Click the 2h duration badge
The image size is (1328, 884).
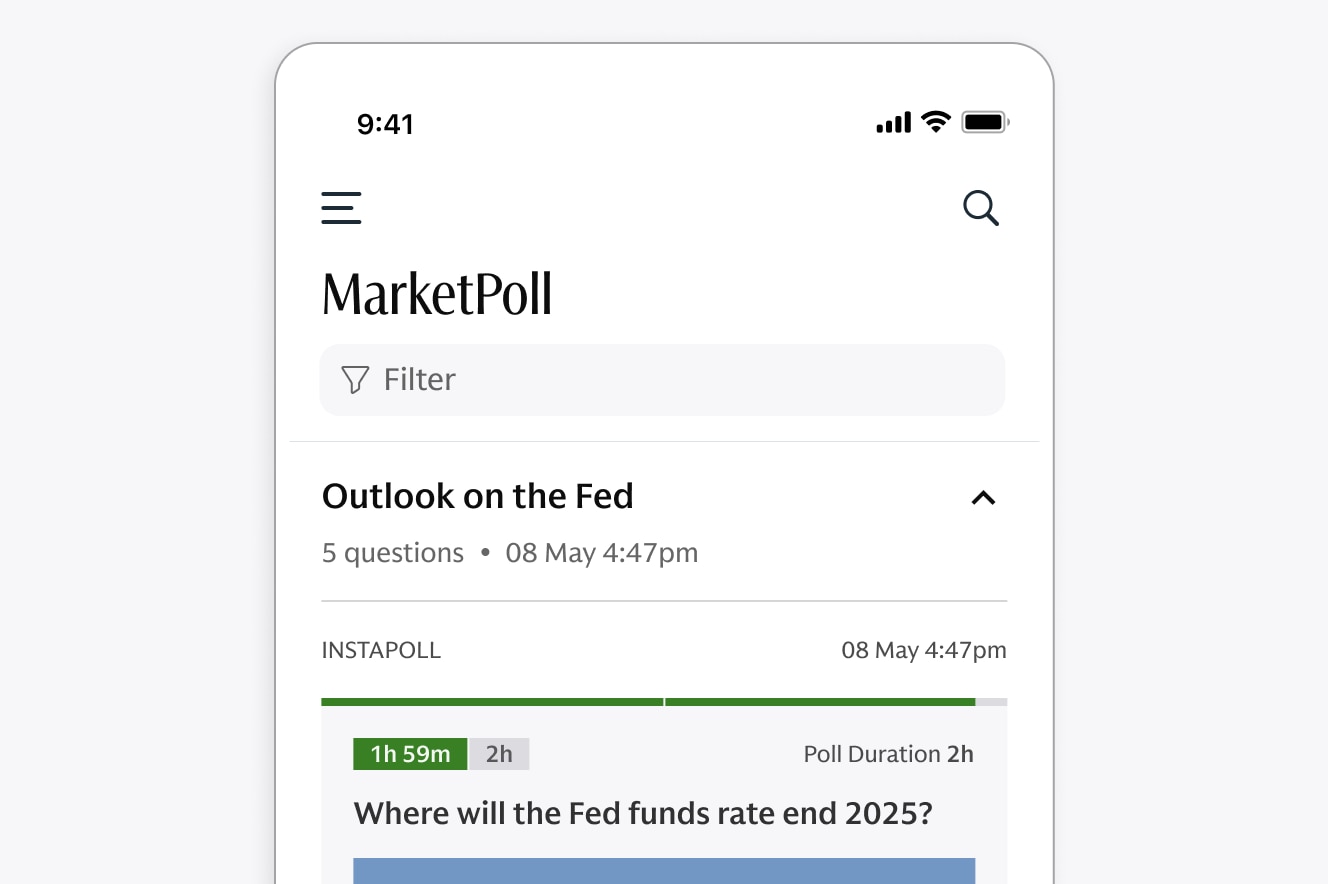[499, 754]
